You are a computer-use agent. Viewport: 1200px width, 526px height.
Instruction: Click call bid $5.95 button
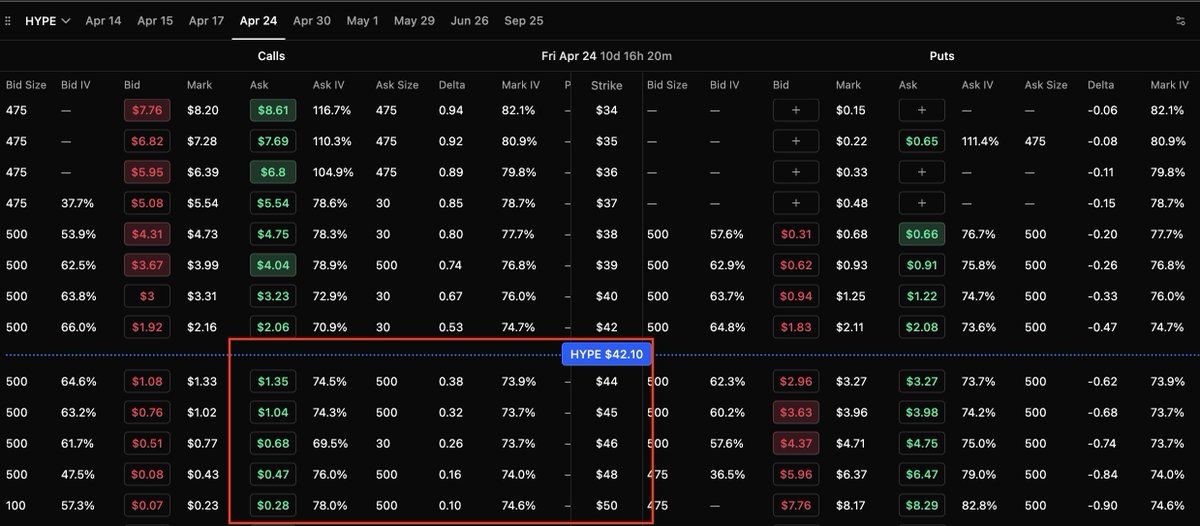[x=146, y=172]
